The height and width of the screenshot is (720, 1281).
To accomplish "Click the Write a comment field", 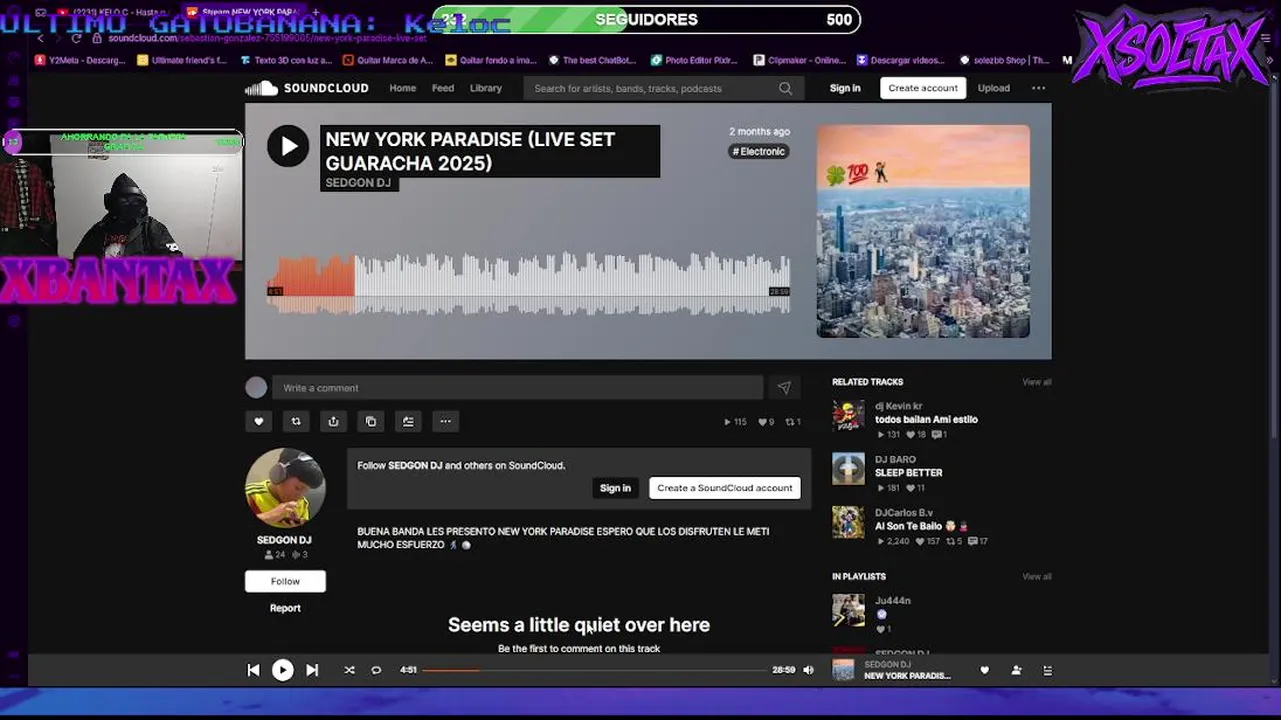I will [518, 388].
